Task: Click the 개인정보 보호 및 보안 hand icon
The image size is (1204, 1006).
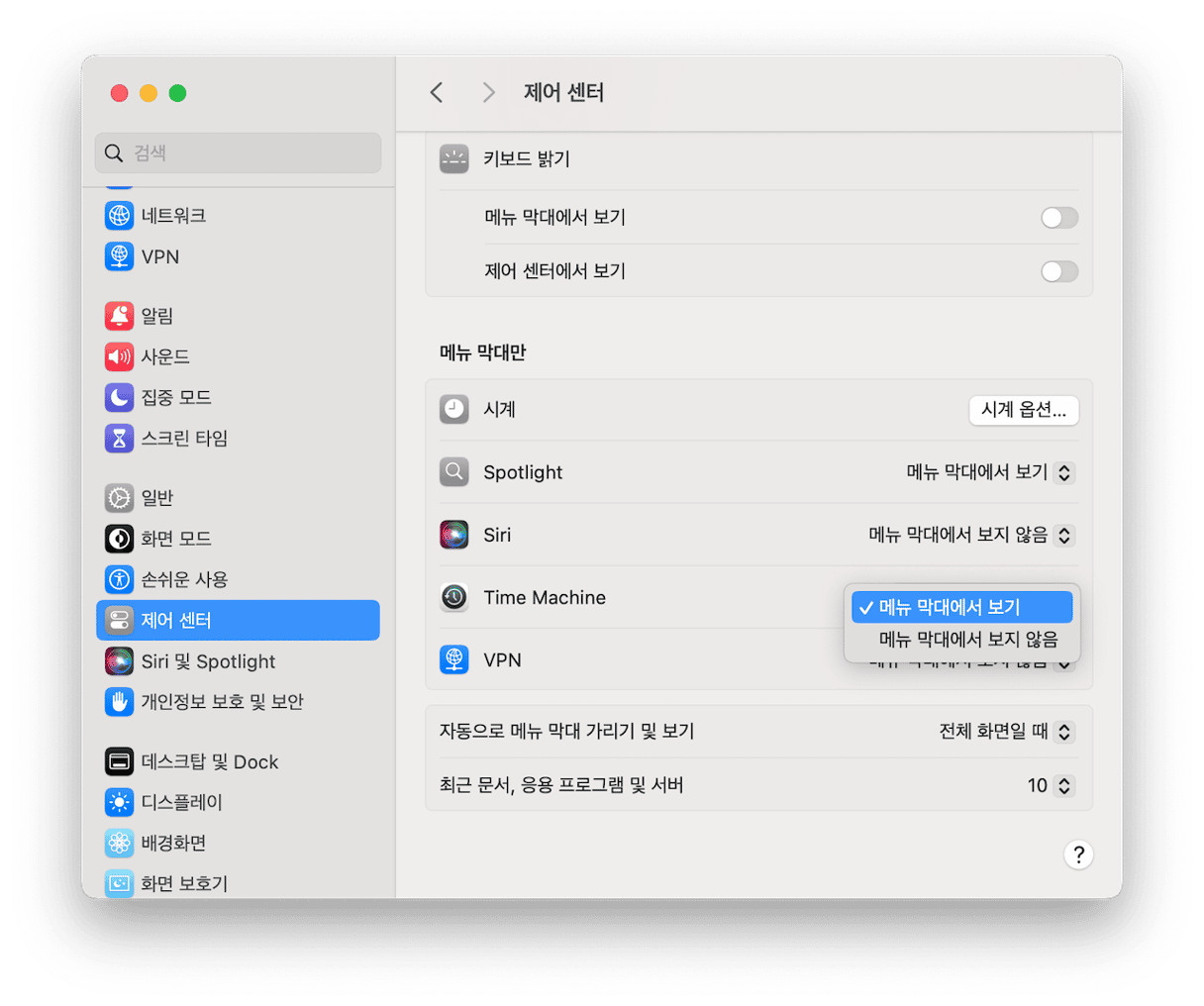Action: tap(119, 702)
